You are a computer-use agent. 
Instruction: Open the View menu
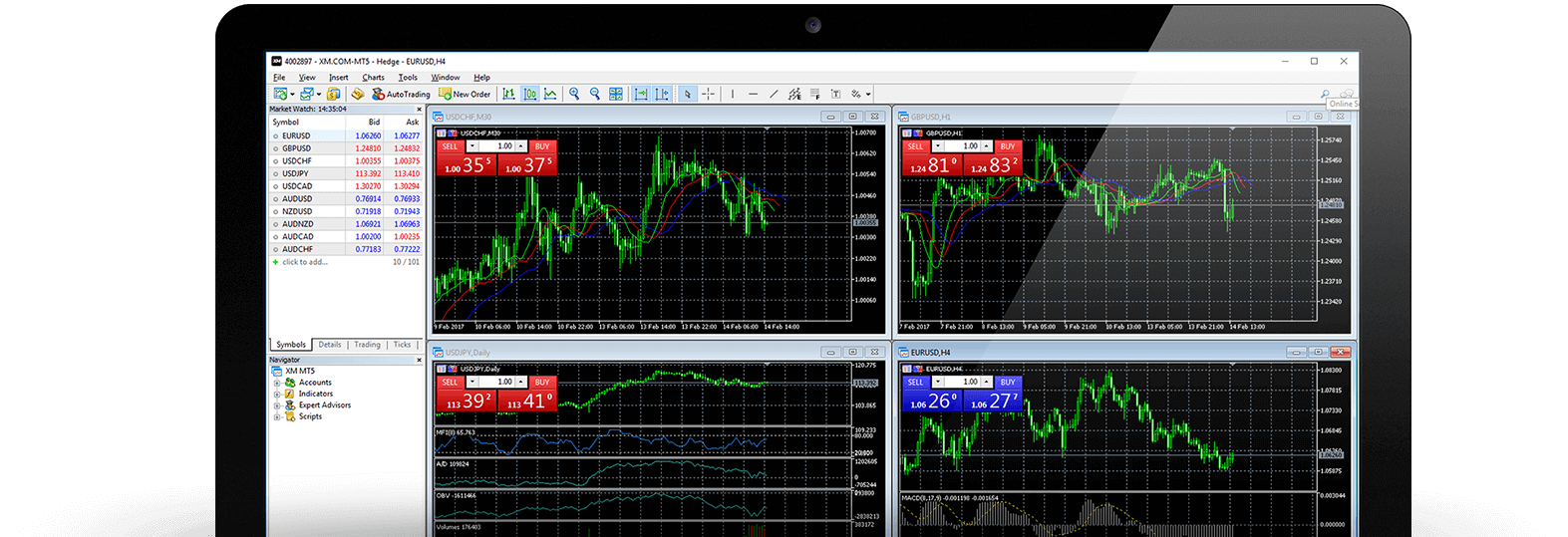click(307, 77)
